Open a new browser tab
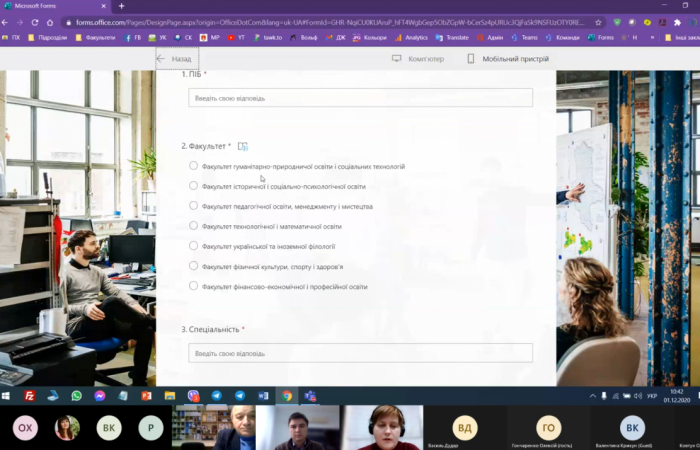Image resolution: width=700 pixels, height=450 pixels. pyautogui.click(x=121, y=6)
